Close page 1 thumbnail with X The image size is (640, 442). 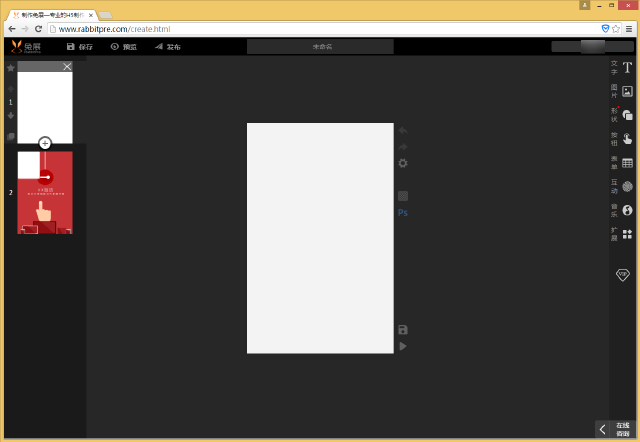coord(67,67)
